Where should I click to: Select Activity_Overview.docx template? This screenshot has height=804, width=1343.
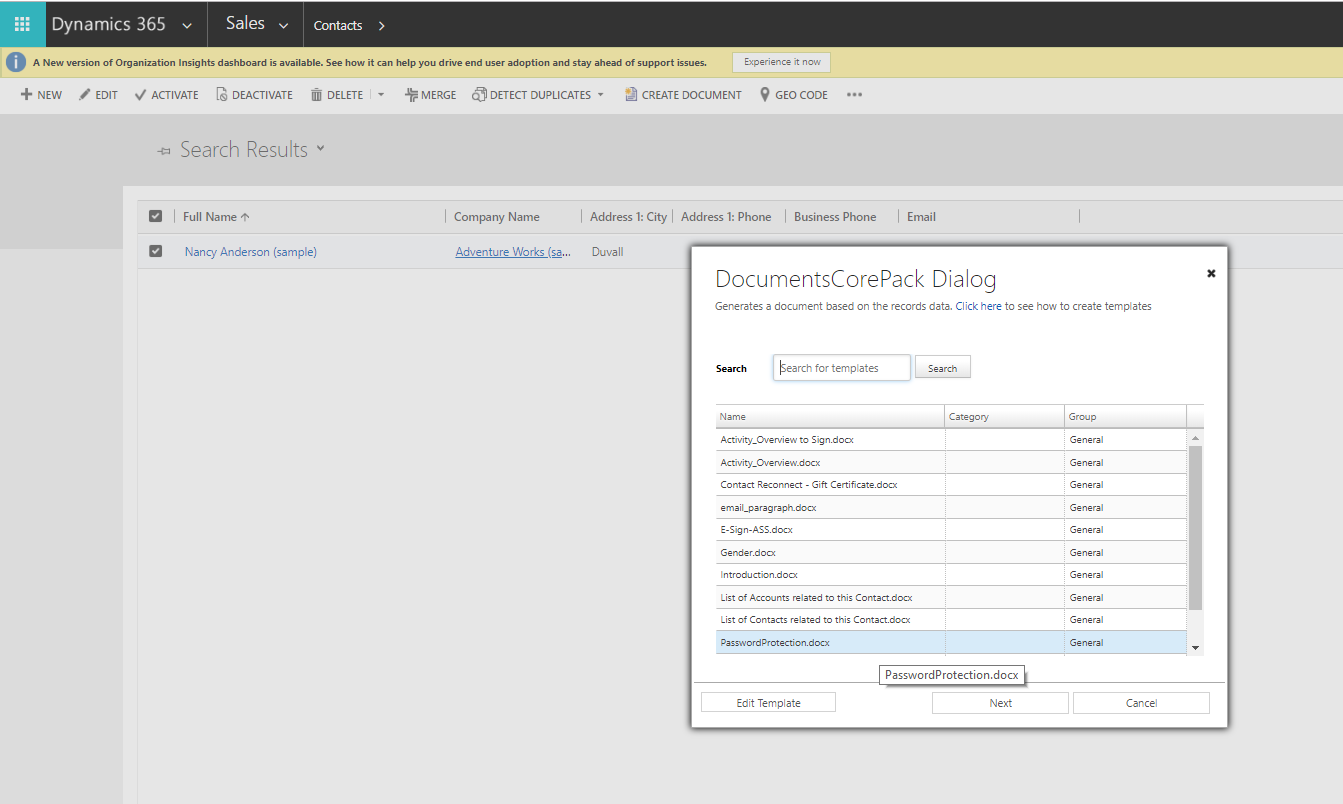[951, 462]
